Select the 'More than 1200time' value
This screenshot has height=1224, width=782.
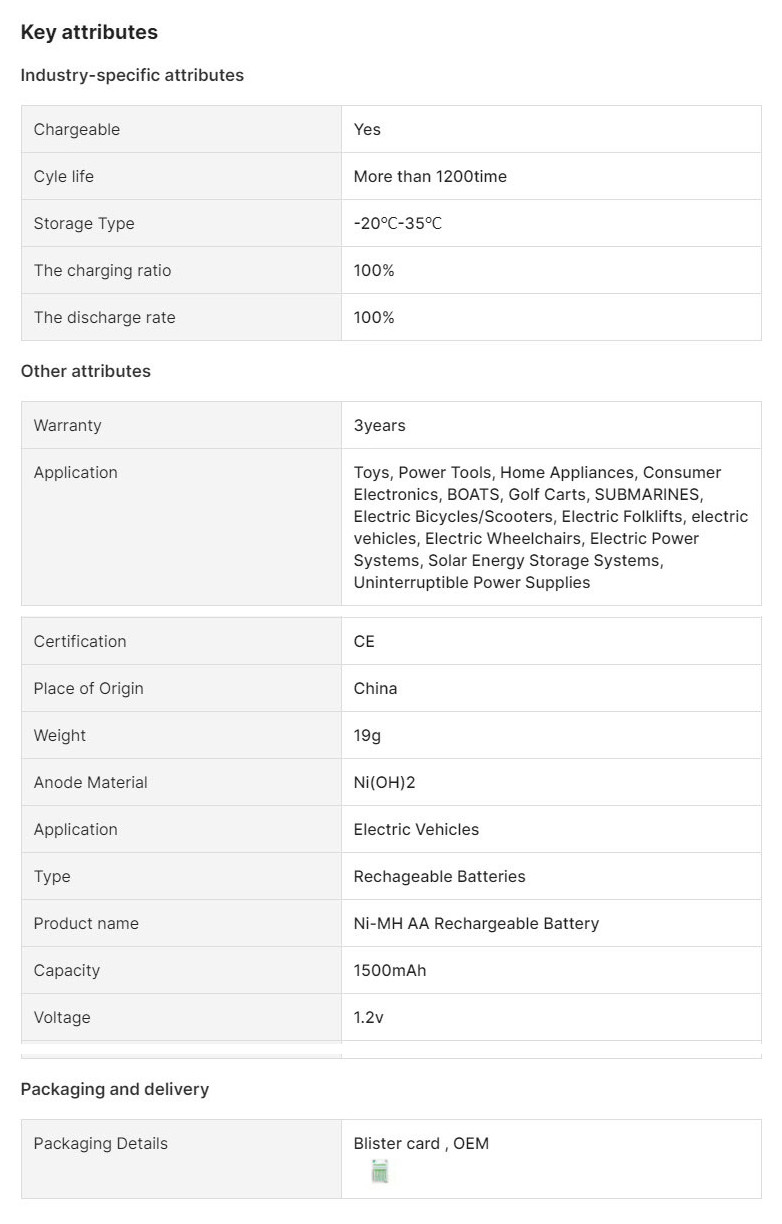(x=430, y=176)
